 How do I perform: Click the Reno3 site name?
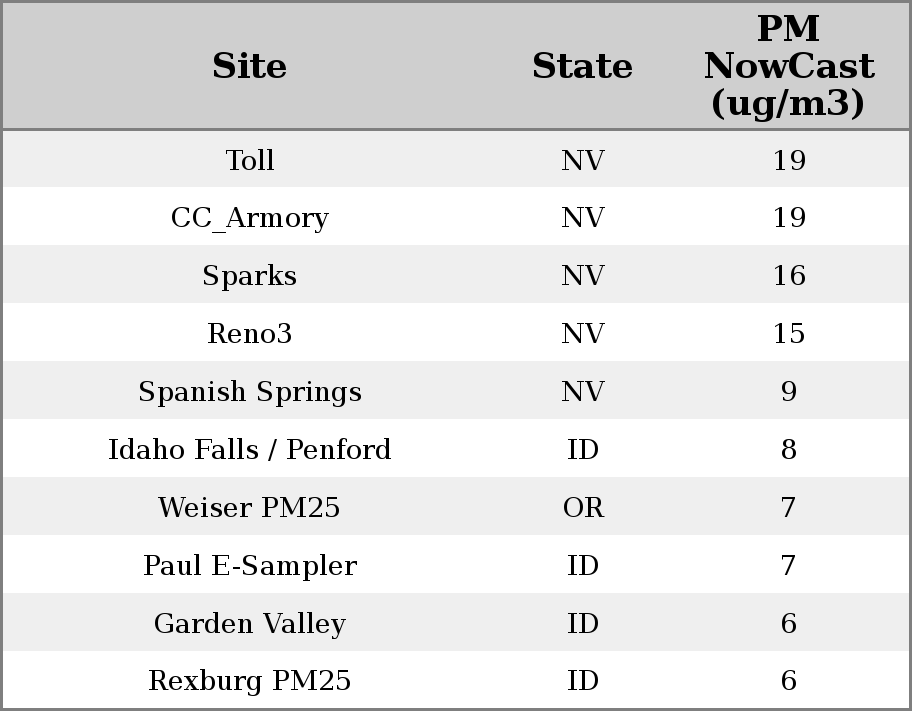249,334
